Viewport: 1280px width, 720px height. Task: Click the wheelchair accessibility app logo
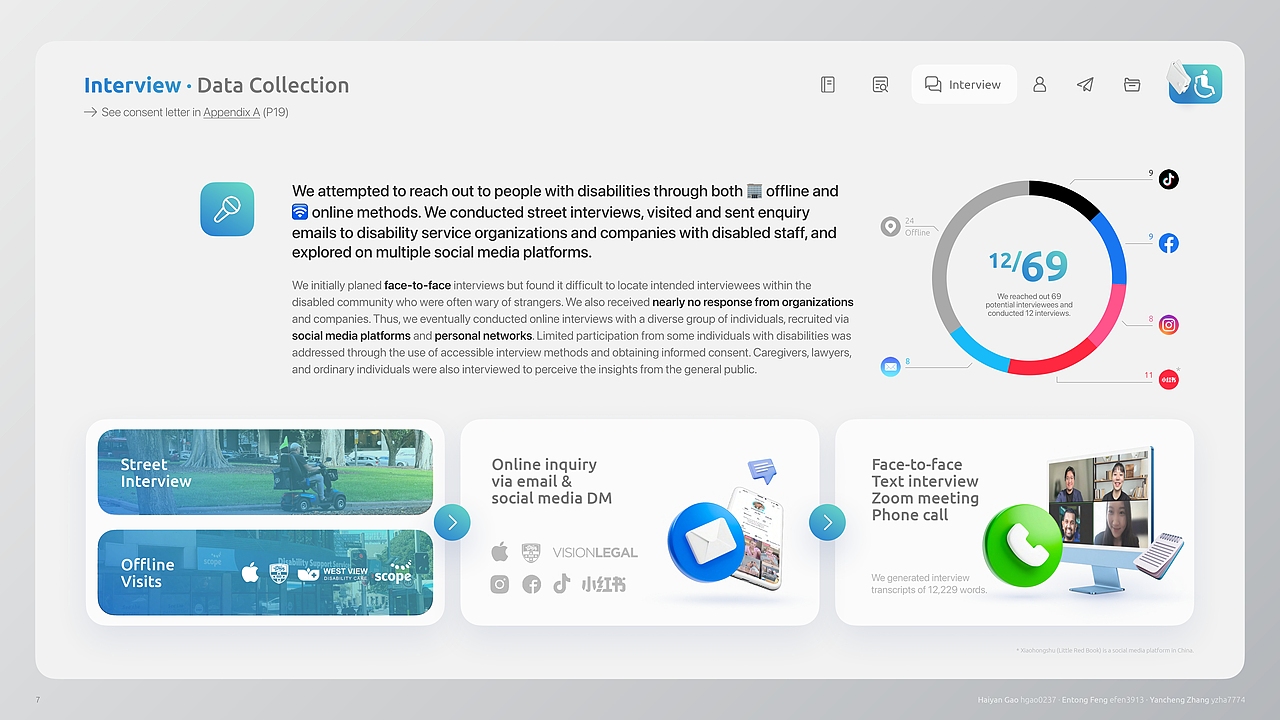(x=1195, y=83)
